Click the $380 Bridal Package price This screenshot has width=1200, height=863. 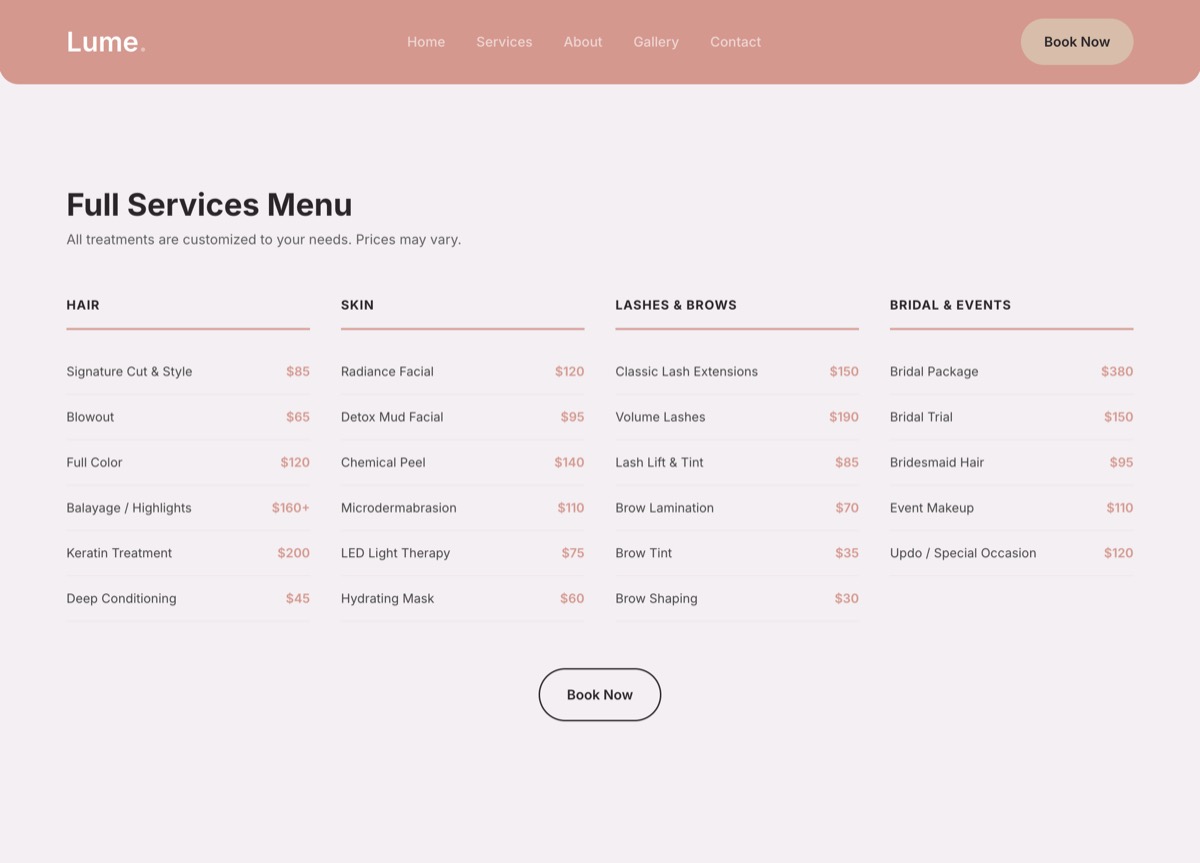[x=1117, y=372]
